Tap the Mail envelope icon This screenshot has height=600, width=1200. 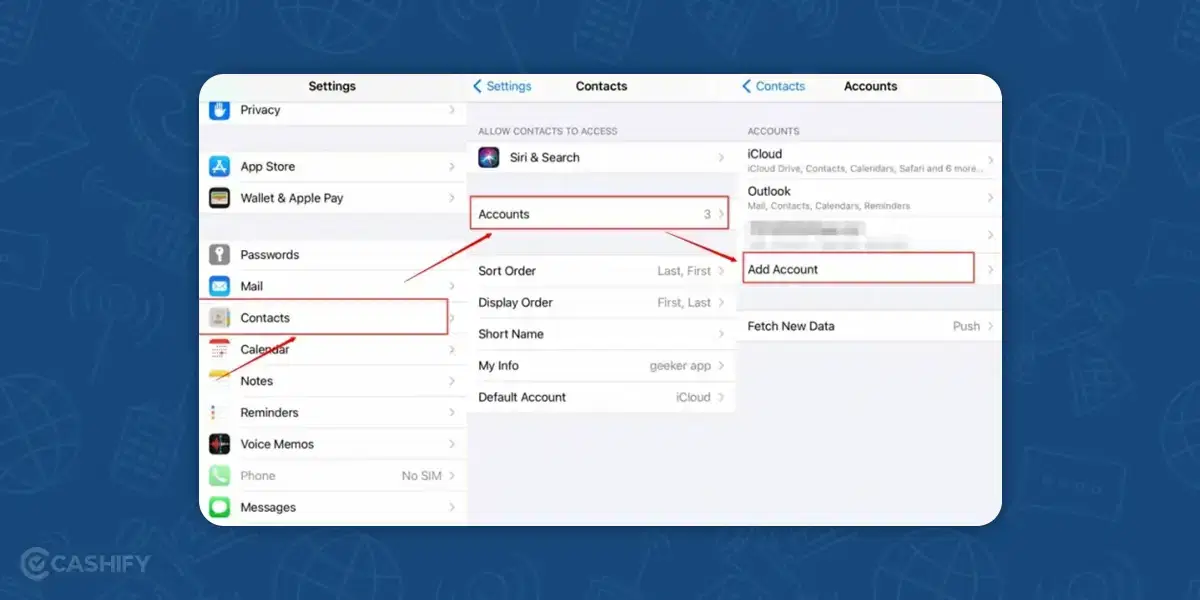(x=219, y=286)
